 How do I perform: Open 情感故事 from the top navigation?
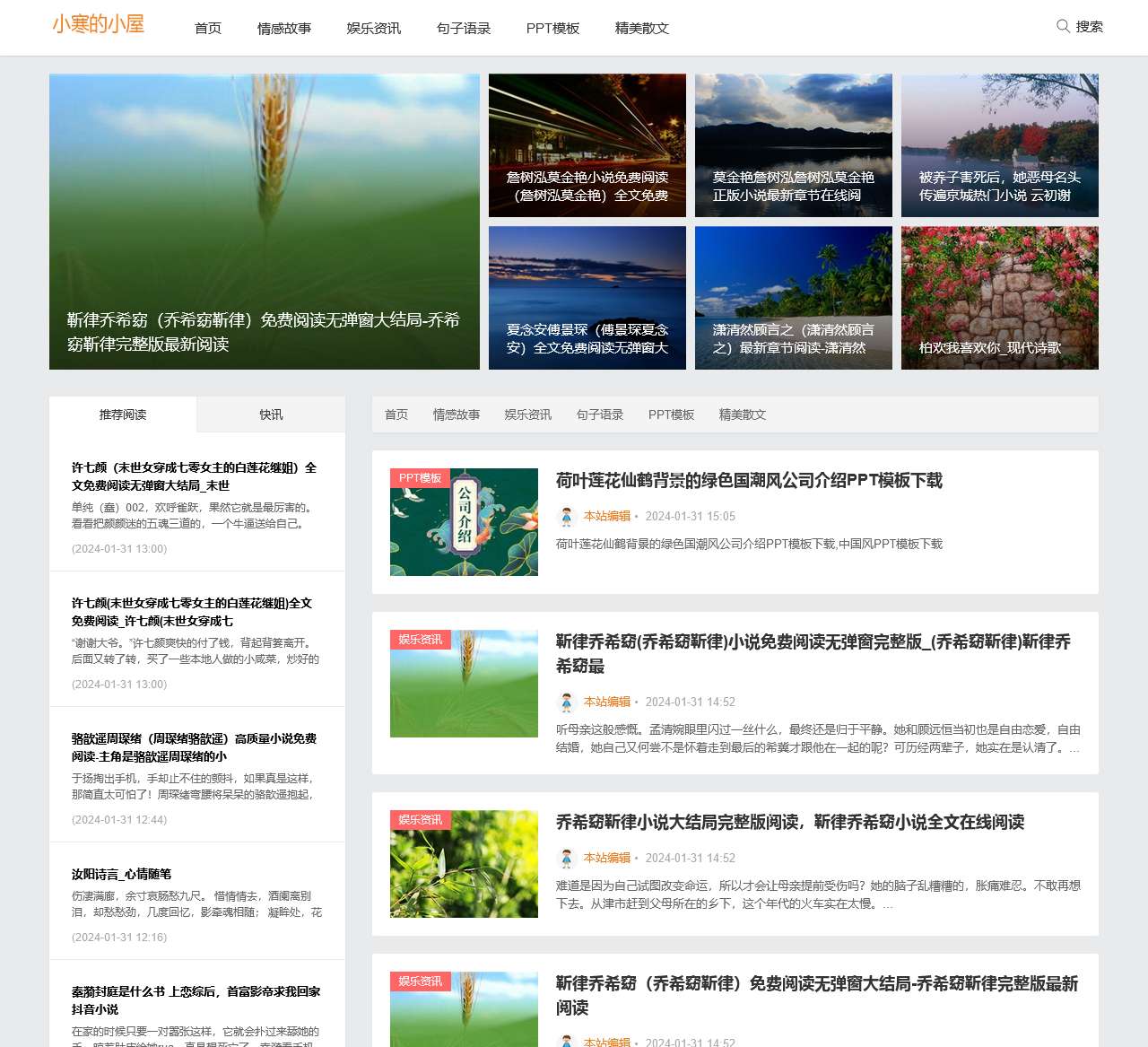tap(283, 28)
